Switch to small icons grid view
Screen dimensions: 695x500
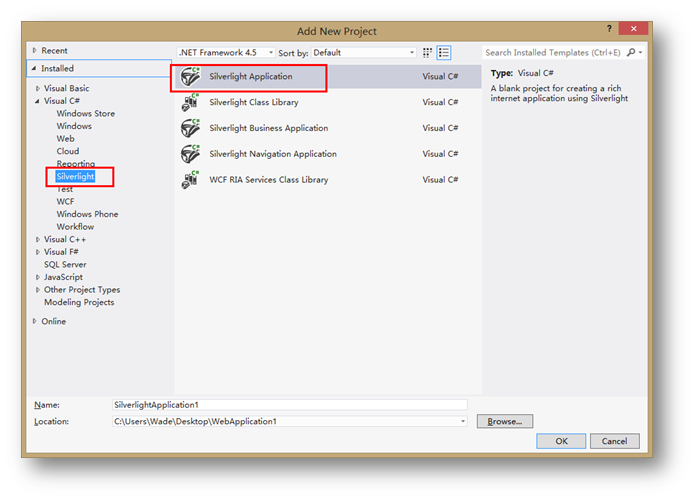(x=427, y=53)
